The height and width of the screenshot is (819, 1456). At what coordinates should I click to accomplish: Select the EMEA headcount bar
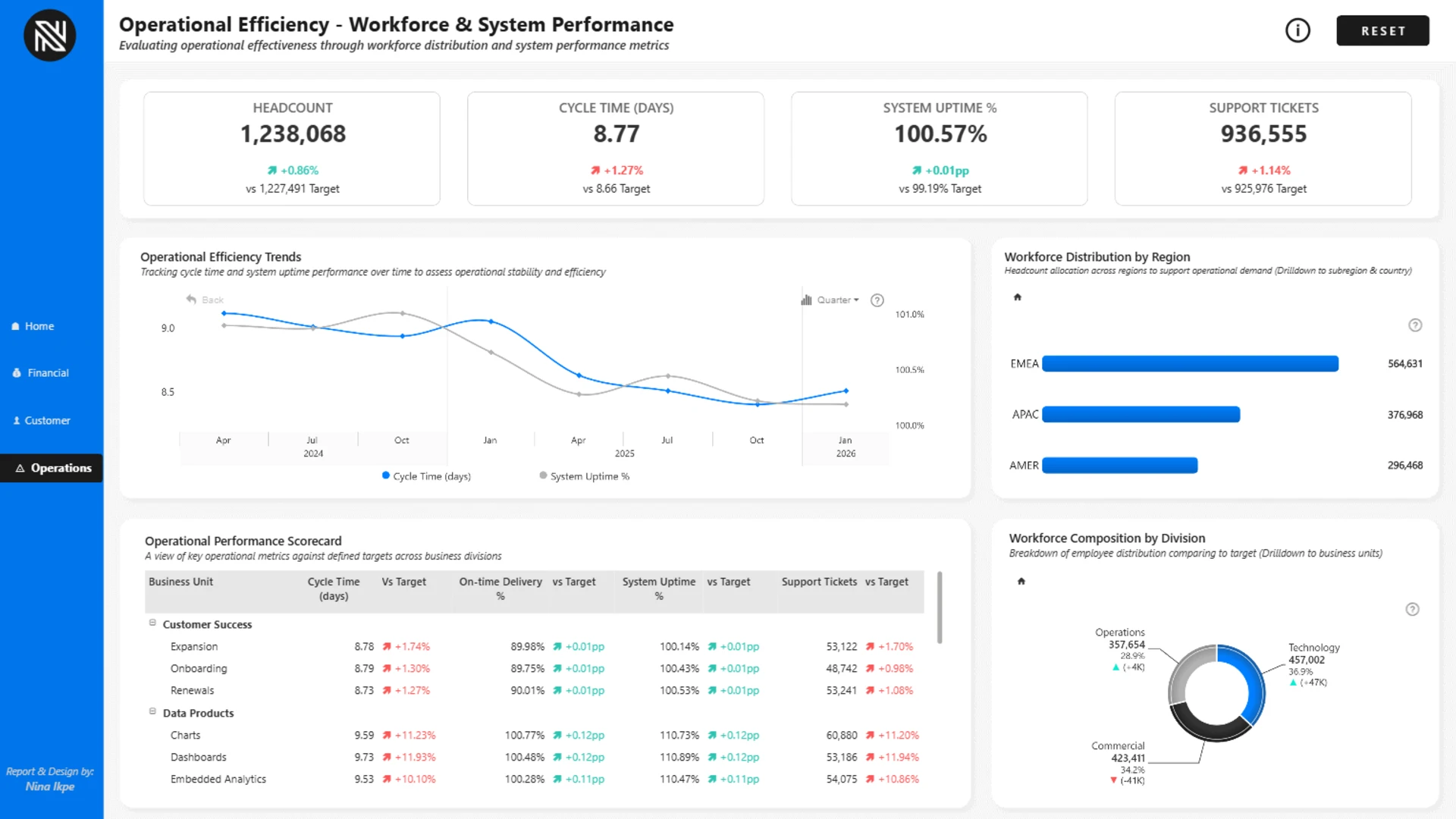1190,364
